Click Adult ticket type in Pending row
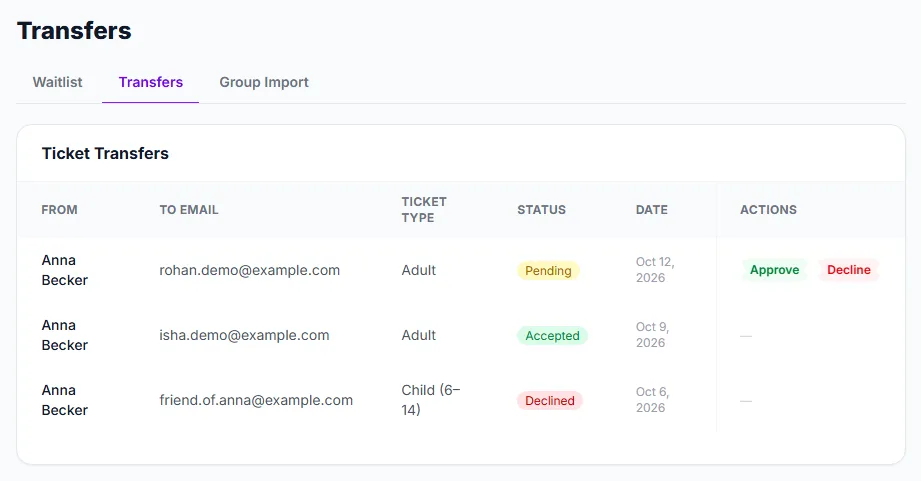921x481 pixels. 419,270
